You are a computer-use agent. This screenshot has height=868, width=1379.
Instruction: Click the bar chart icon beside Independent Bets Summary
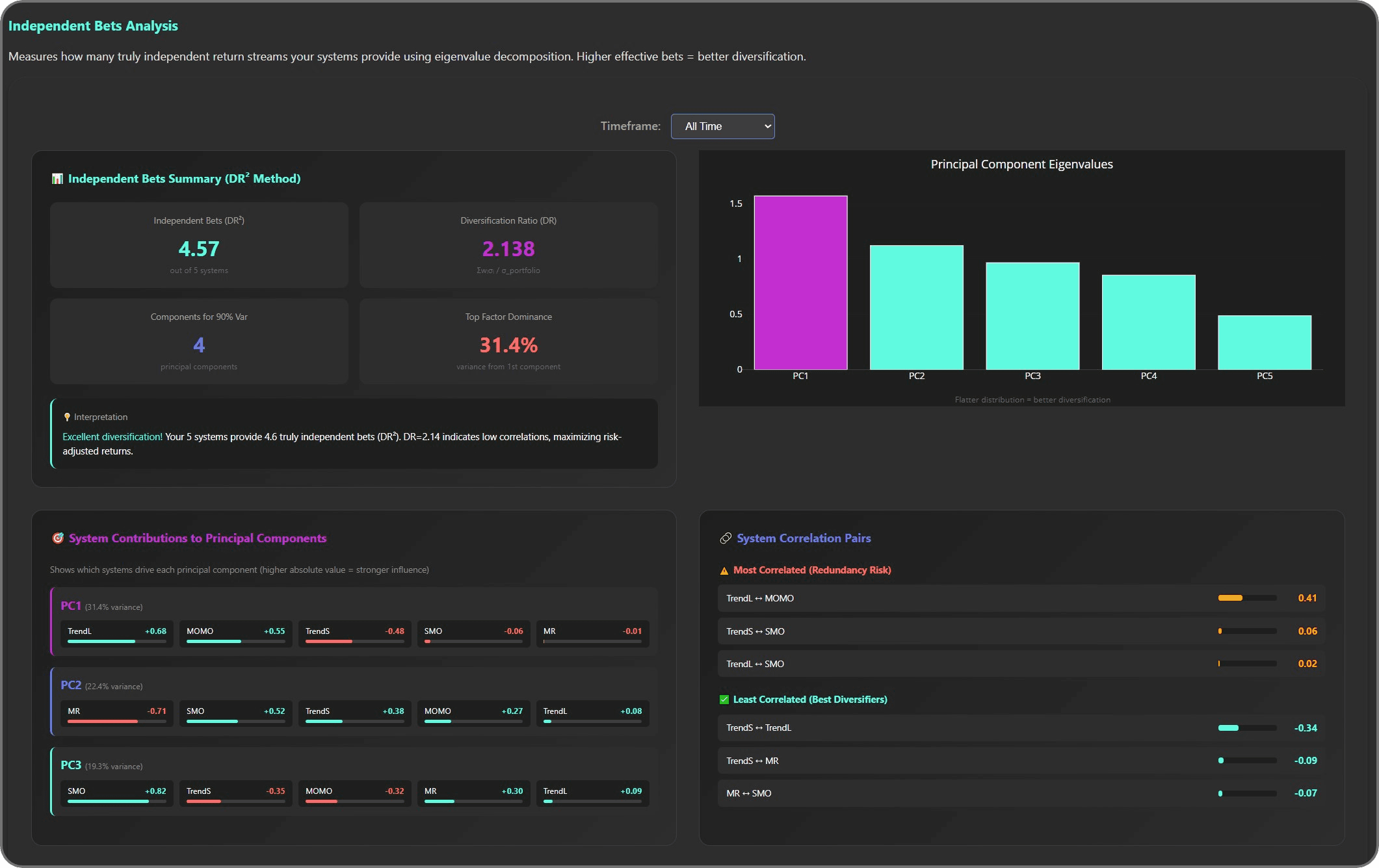tap(57, 179)
